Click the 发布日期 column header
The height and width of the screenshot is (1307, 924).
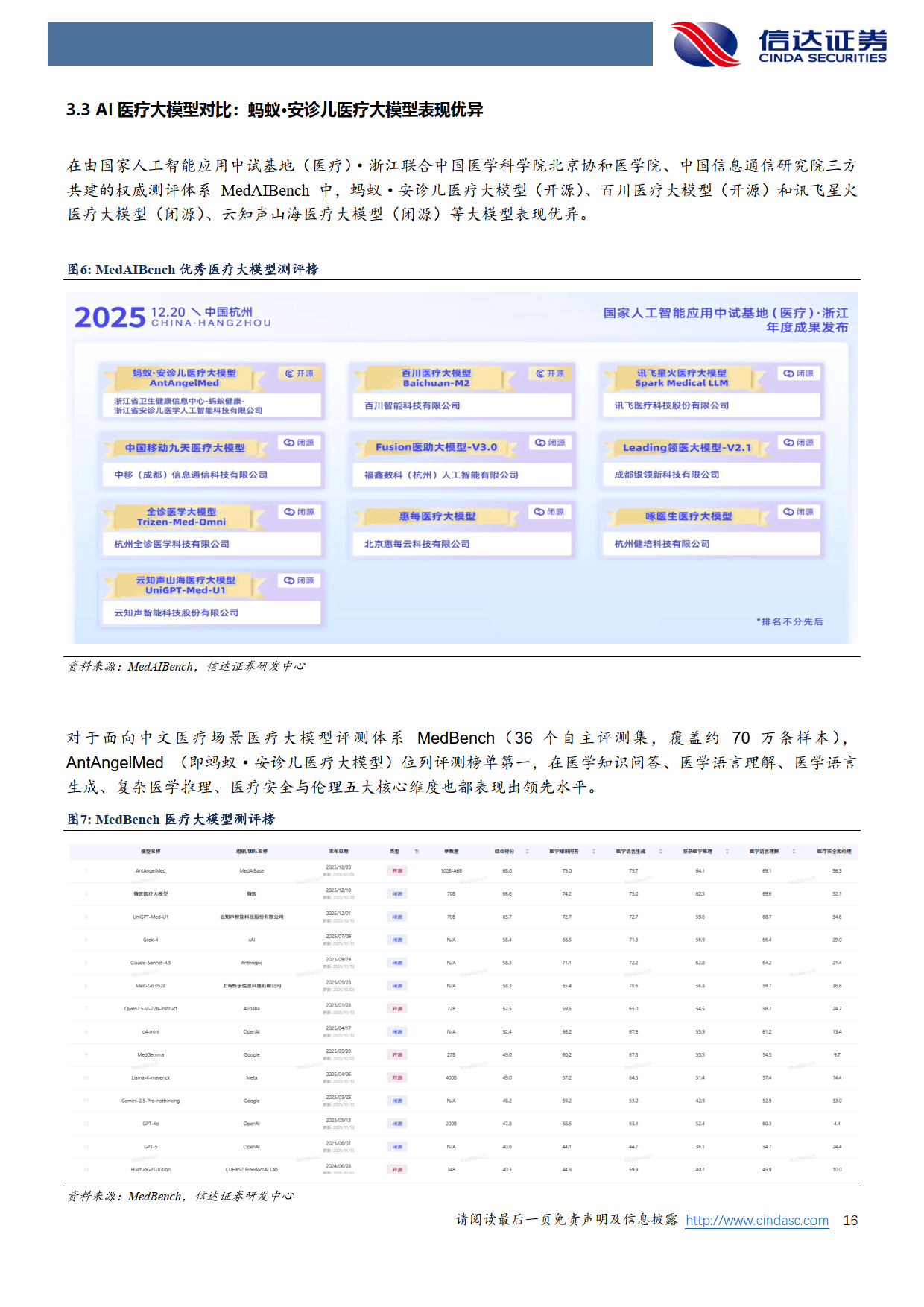(x=338, y=851)
